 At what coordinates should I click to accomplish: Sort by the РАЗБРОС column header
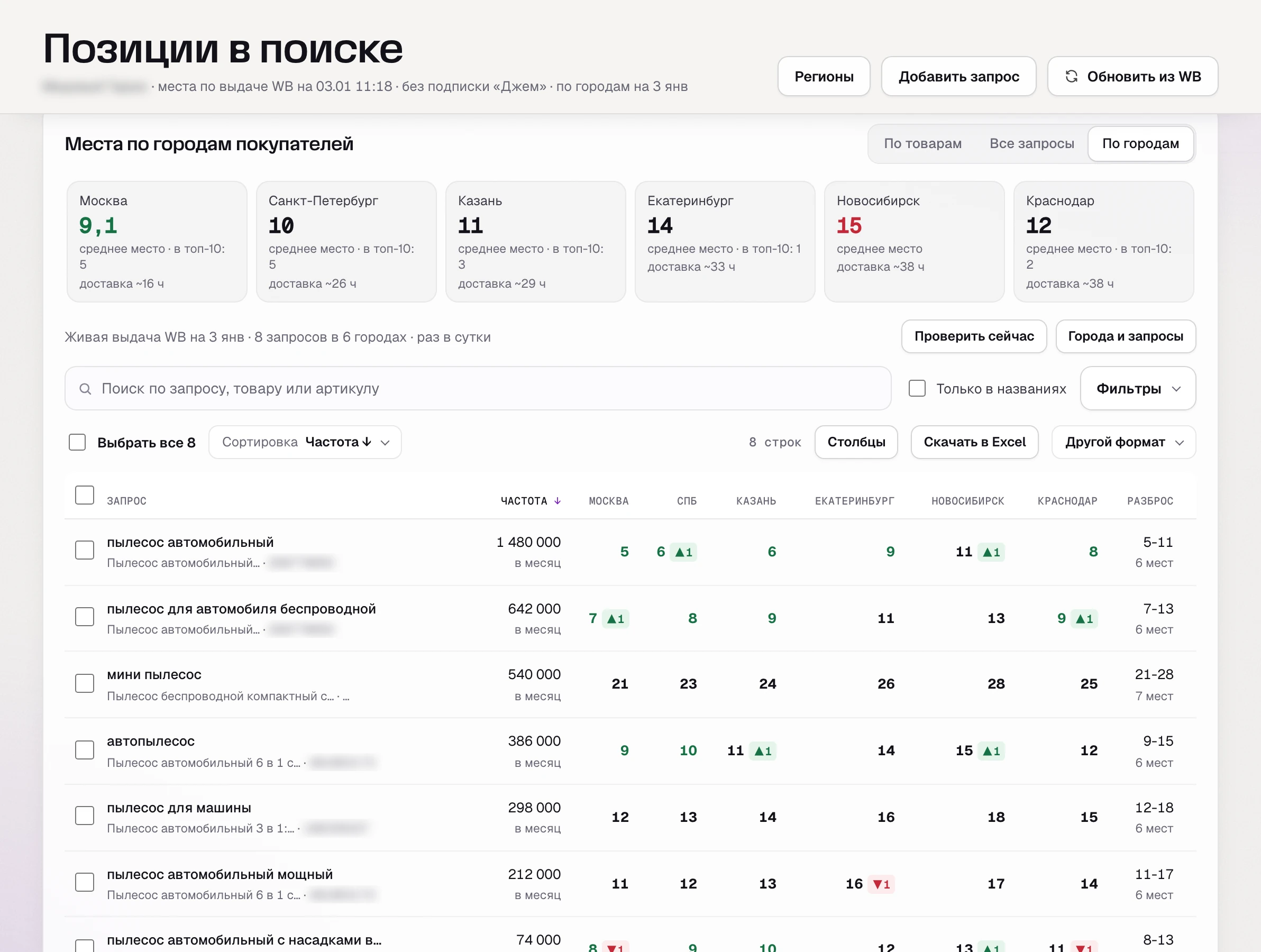(1150, 501)
